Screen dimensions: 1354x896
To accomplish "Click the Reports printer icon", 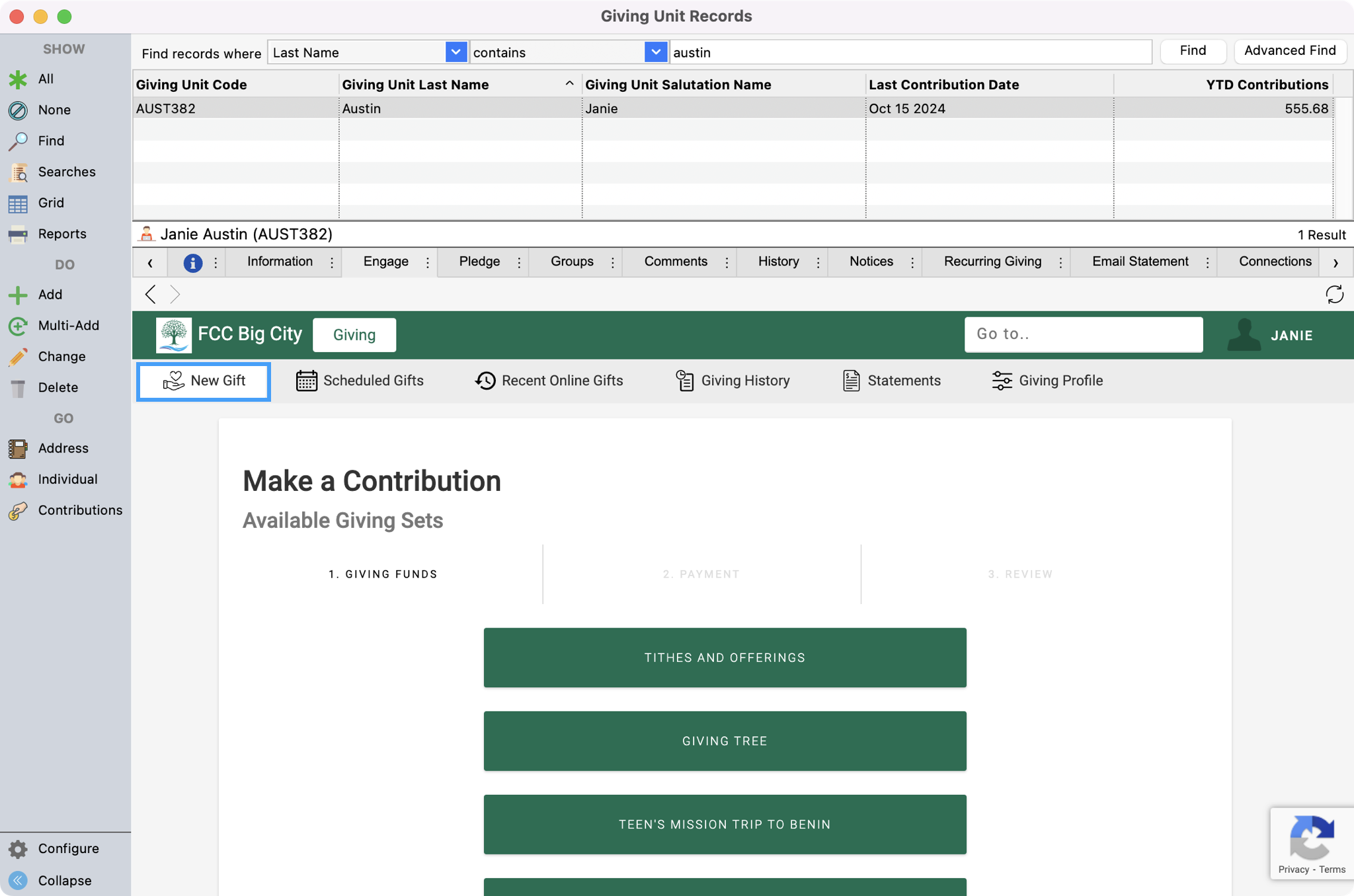I will (18, 234).
